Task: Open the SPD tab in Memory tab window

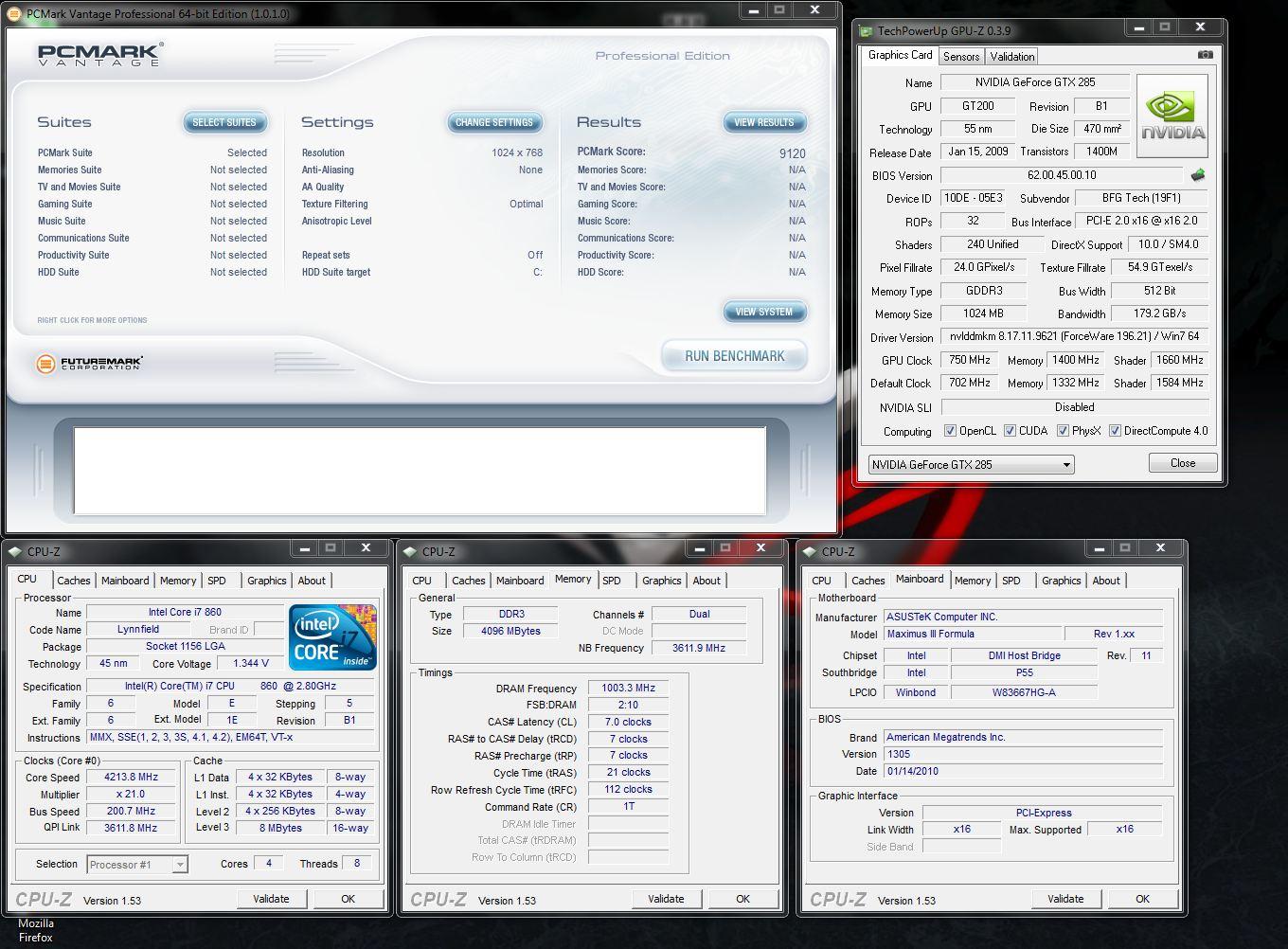Action: (612, 581)
